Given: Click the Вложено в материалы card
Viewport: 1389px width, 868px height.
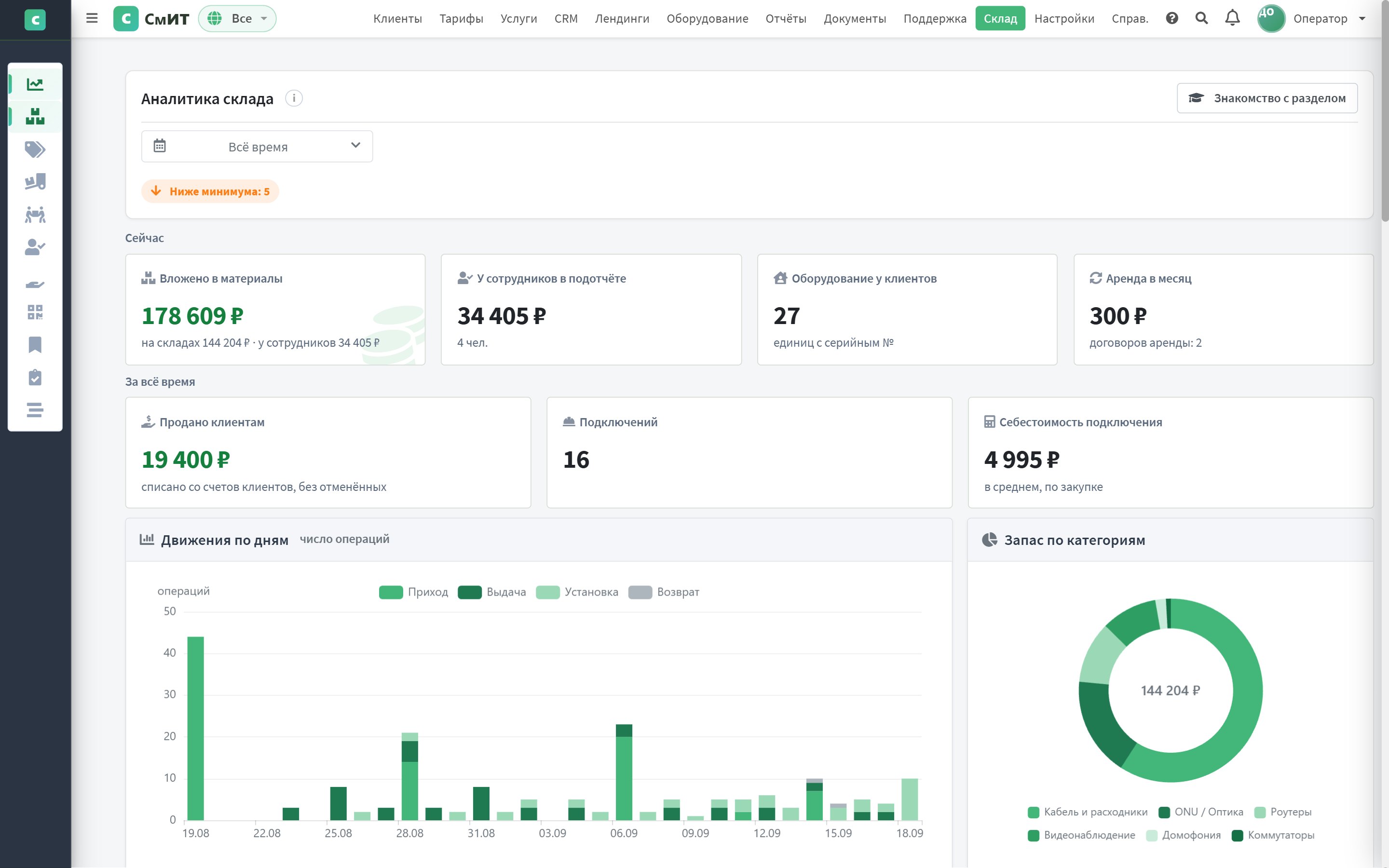Looking at the screenshot, I should [275, 310].
